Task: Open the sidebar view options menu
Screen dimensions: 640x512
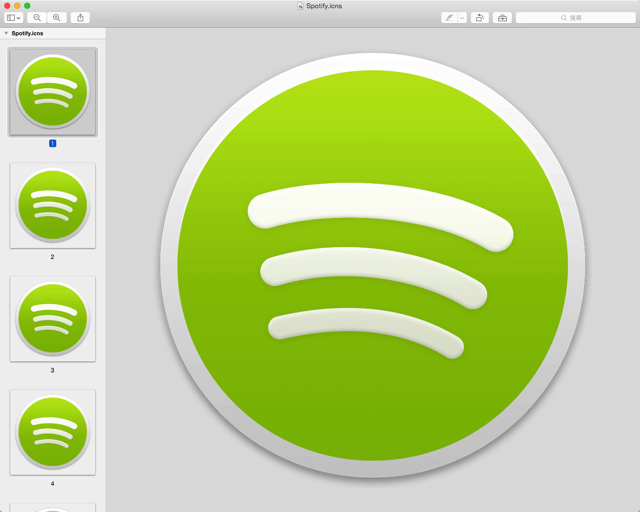Action: (14, 18)
